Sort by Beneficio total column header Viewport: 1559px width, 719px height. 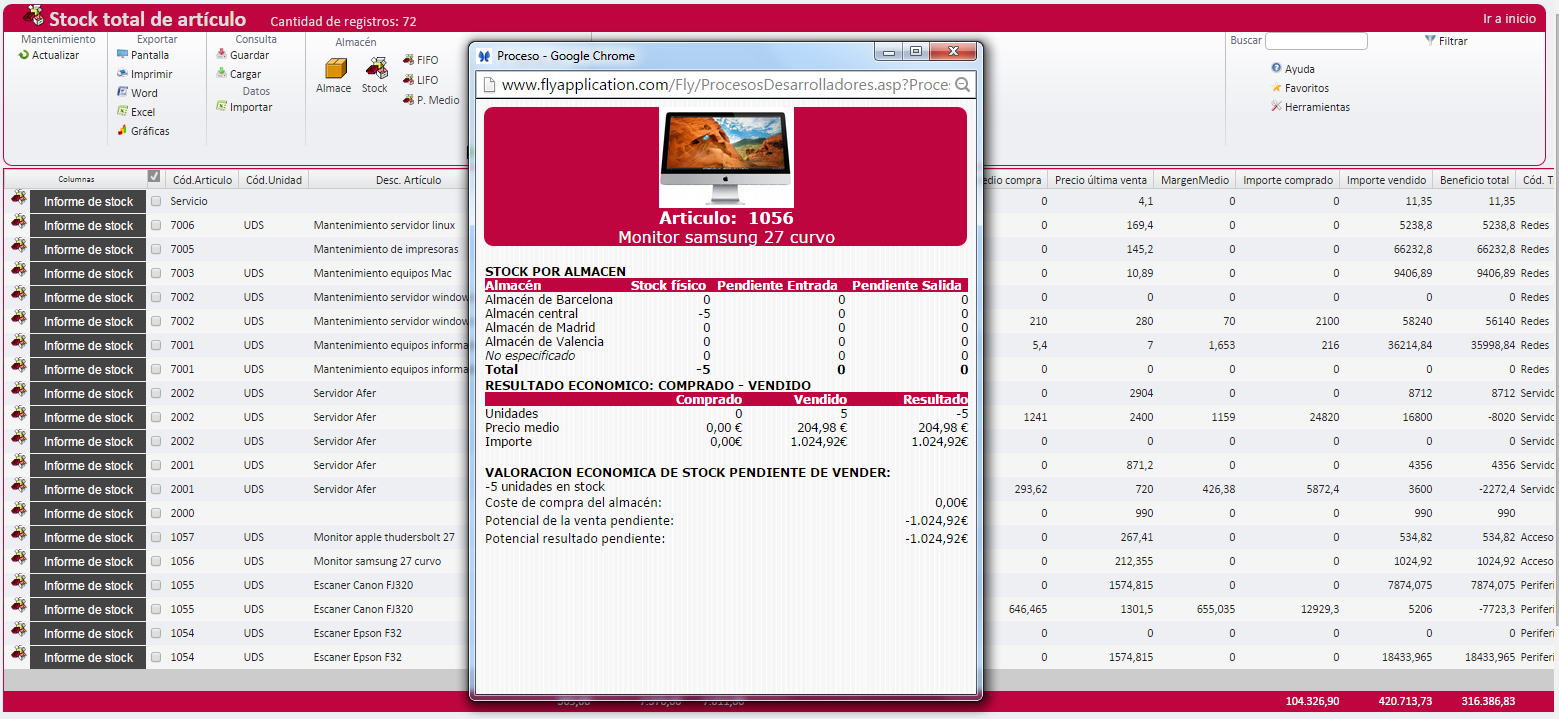(1474, 180)
